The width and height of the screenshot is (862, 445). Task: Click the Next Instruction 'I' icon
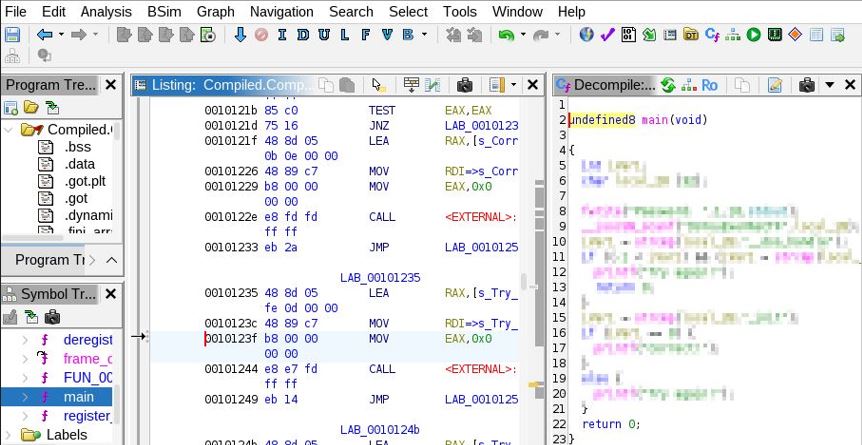pos(282,35)
